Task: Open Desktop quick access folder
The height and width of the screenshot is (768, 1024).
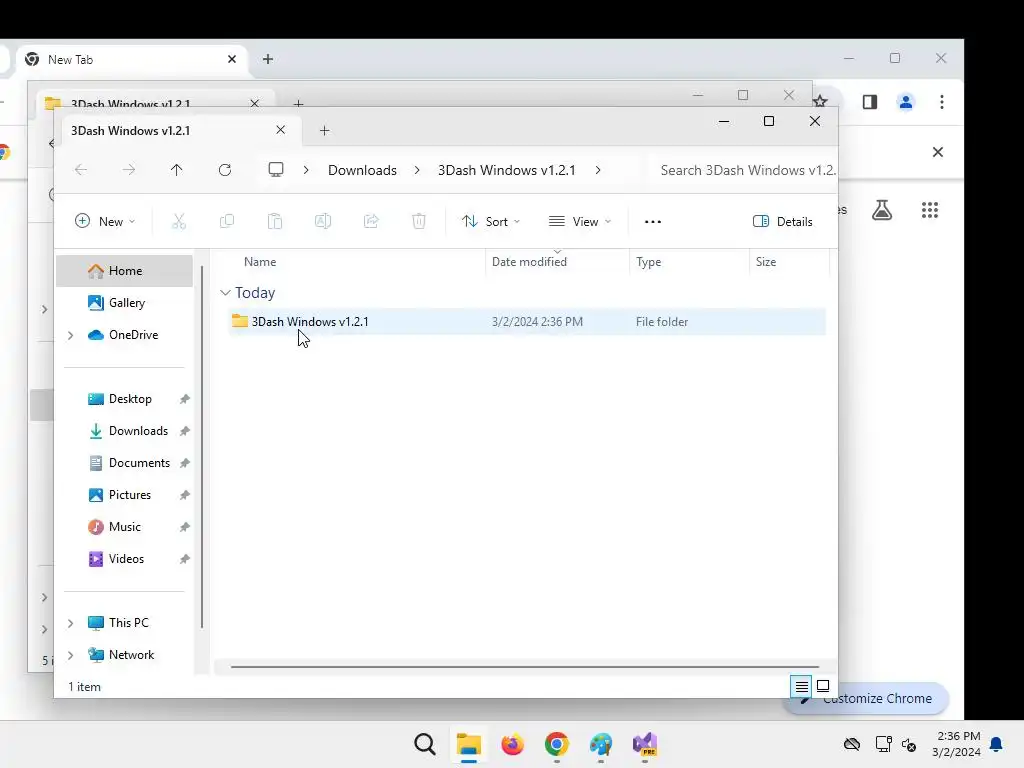Action: (125, 398)
